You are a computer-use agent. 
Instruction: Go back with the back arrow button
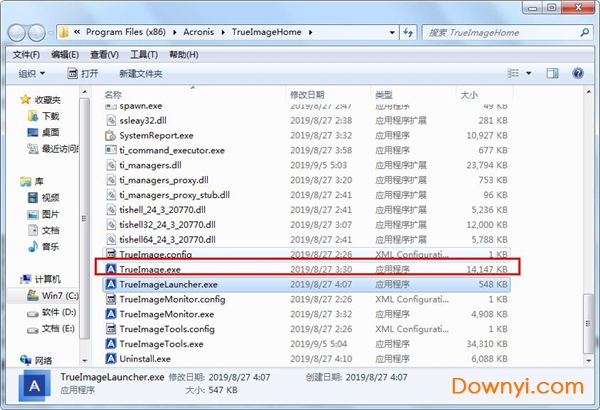coord(17,33)
